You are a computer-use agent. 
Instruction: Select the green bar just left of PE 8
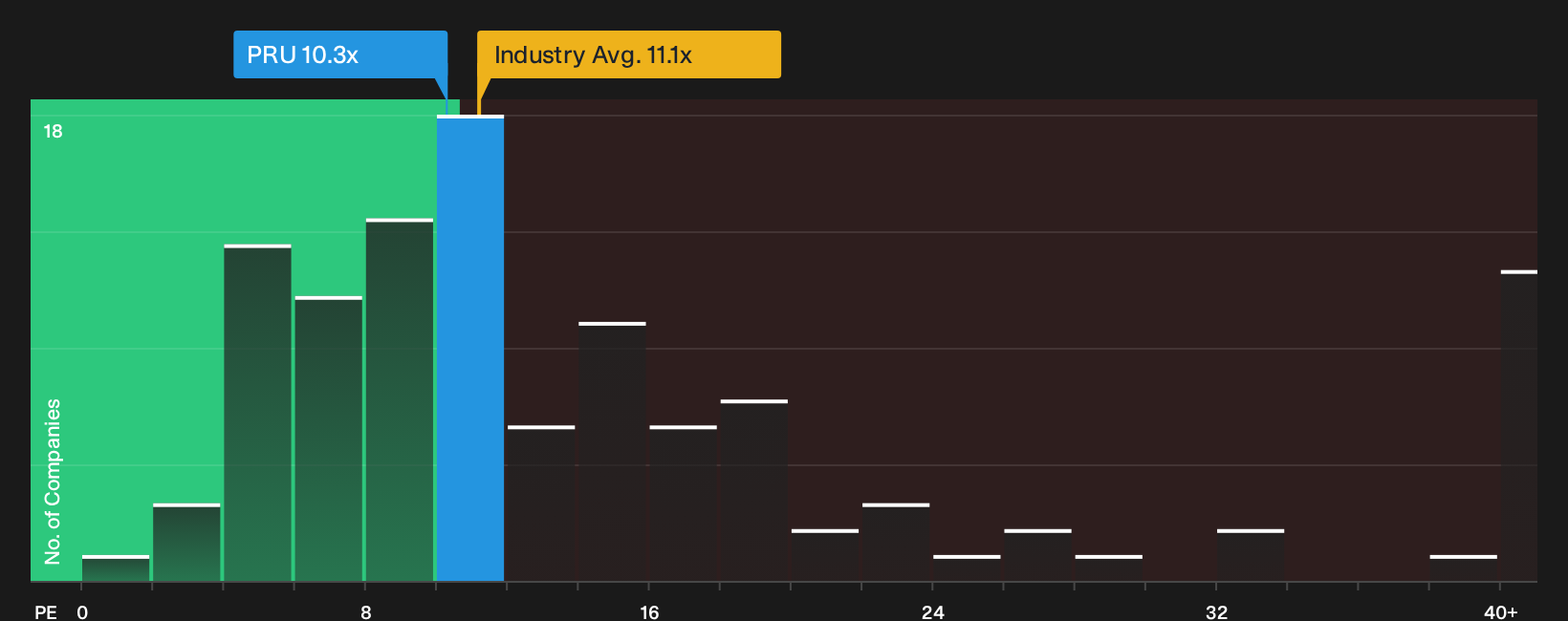click(329, 439)
